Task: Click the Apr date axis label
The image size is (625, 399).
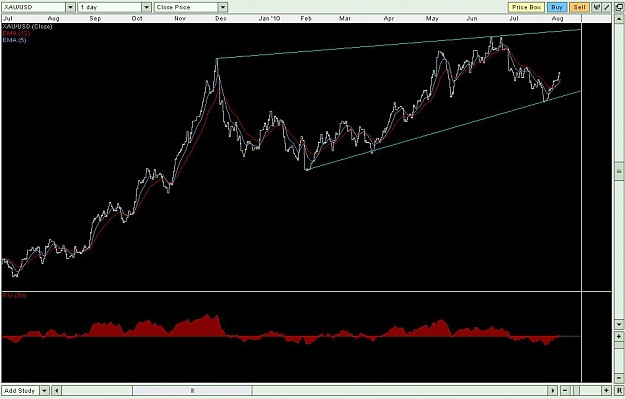Action: coord(389,18)
